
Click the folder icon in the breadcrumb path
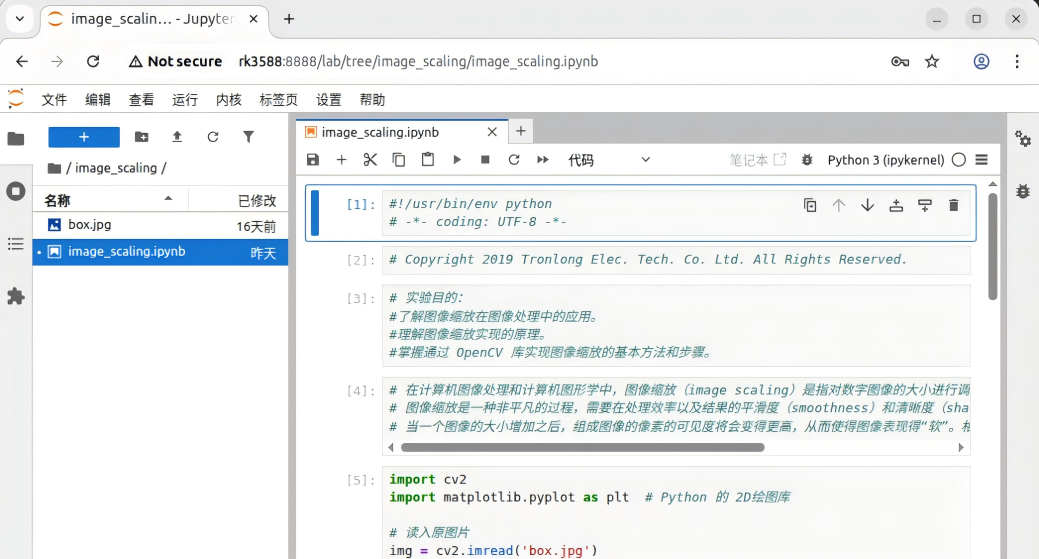54,168
